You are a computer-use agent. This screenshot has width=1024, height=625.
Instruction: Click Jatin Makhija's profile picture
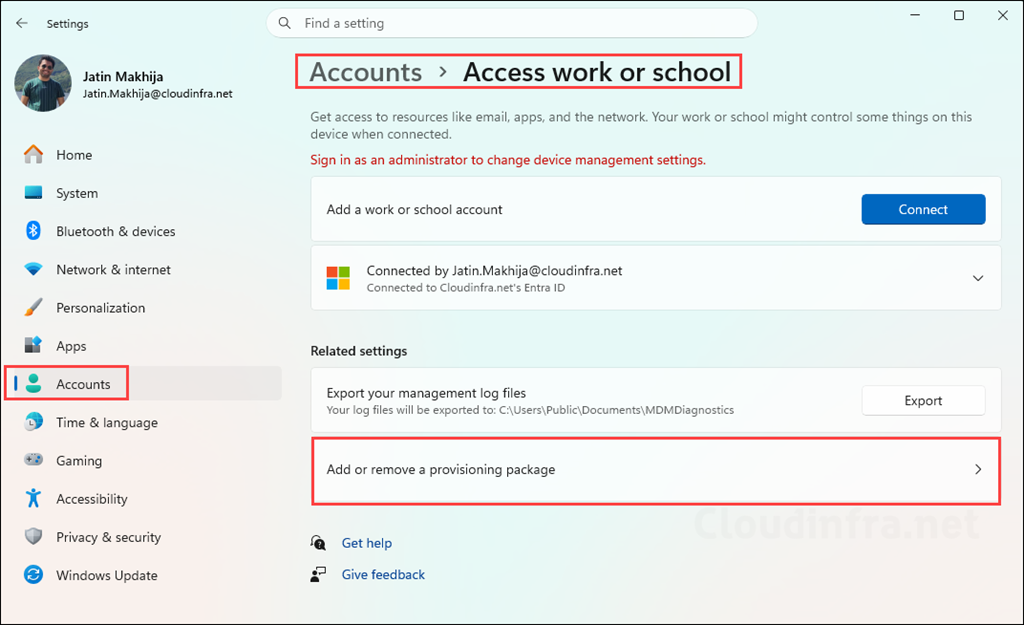43,83
